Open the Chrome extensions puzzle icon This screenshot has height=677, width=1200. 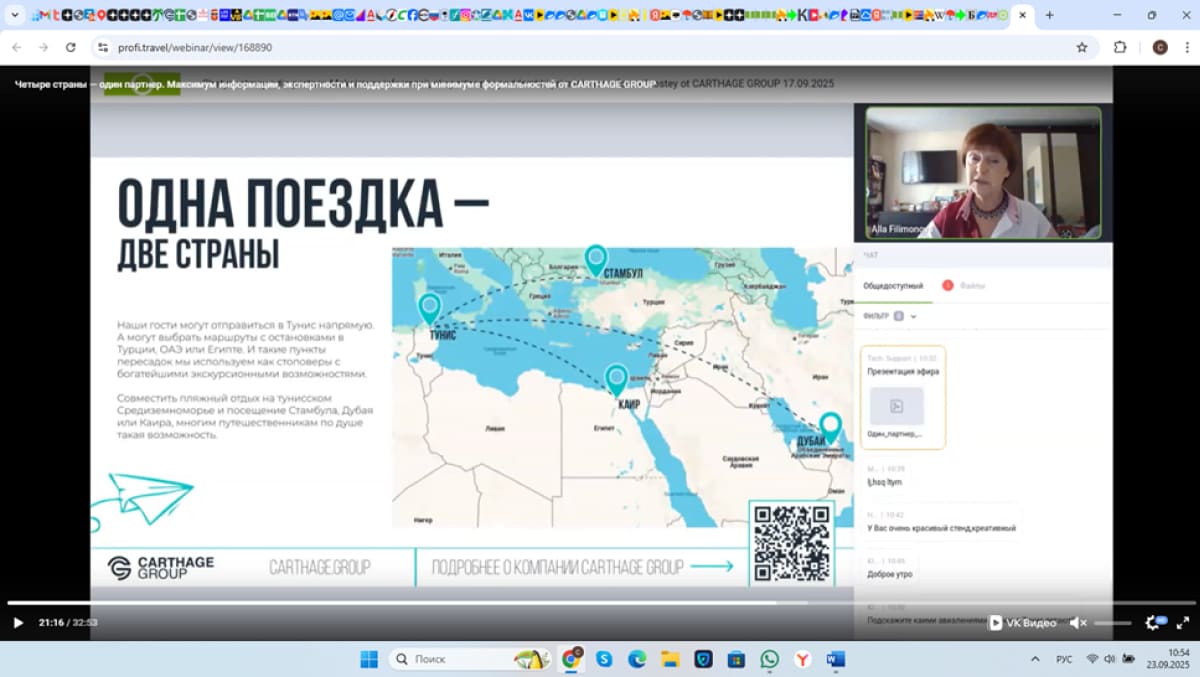[1120, 47]
